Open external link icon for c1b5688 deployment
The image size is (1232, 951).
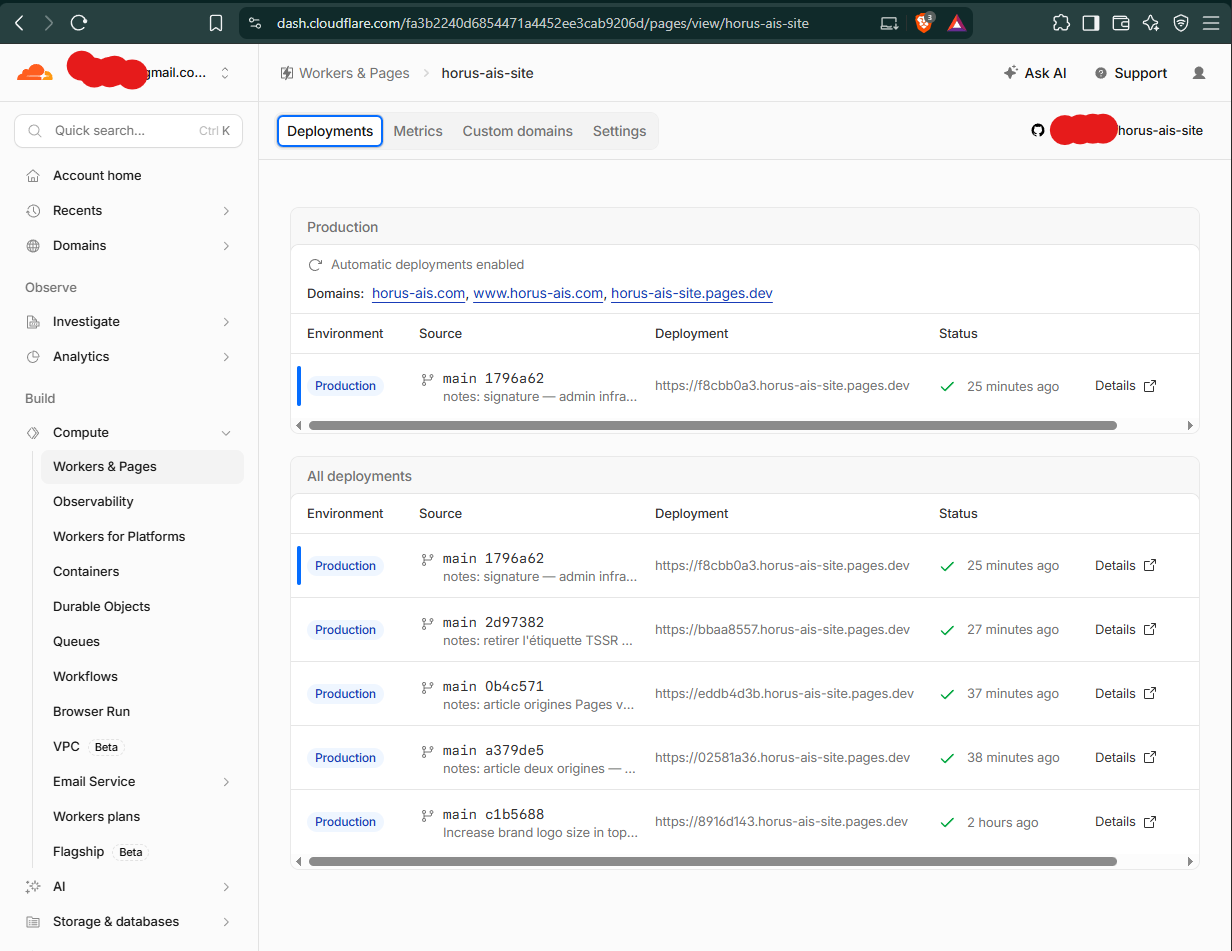point(1150,821)
